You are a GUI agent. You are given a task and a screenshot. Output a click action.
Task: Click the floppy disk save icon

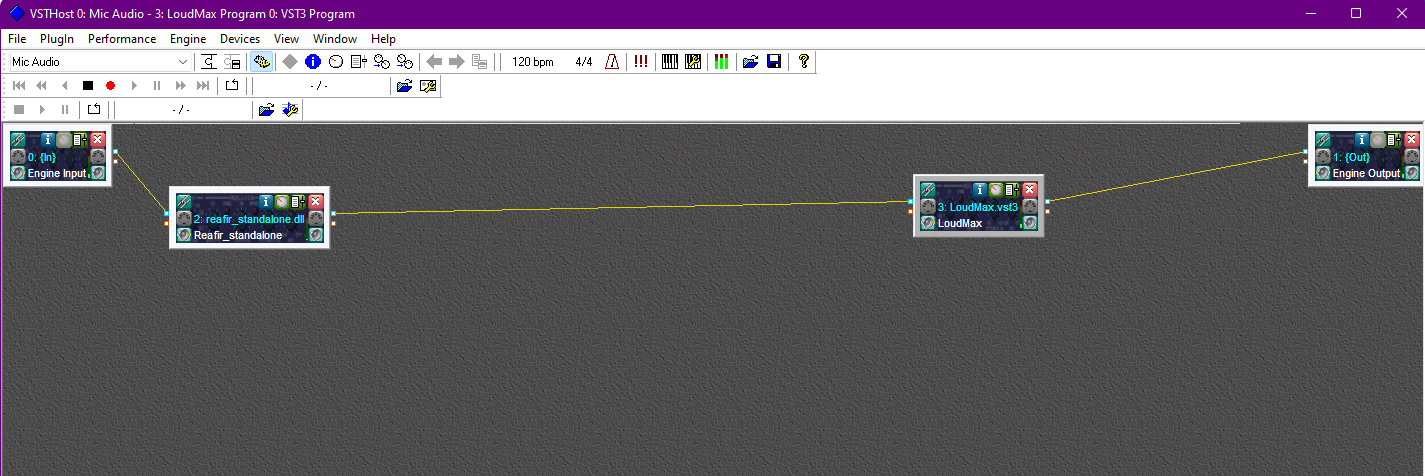pos(773,62)
